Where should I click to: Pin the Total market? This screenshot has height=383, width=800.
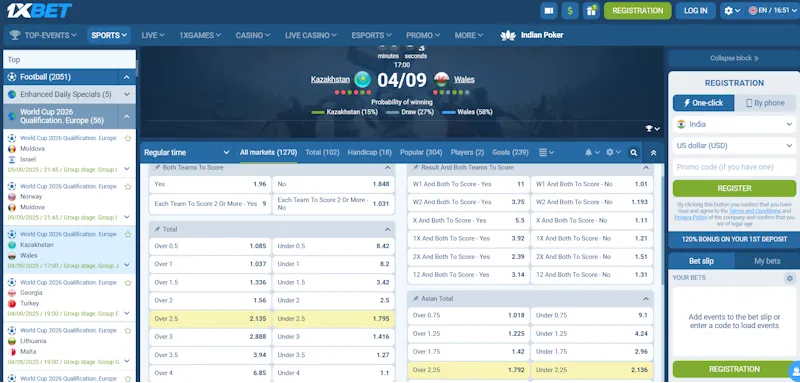pos(157,229)
